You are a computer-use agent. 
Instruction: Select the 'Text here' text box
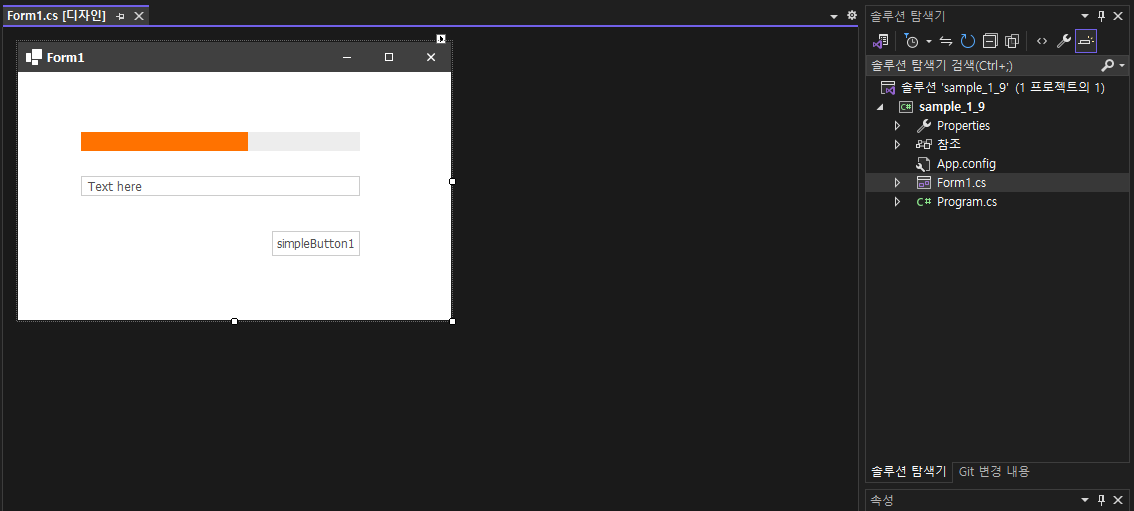(x=221, y=186)
